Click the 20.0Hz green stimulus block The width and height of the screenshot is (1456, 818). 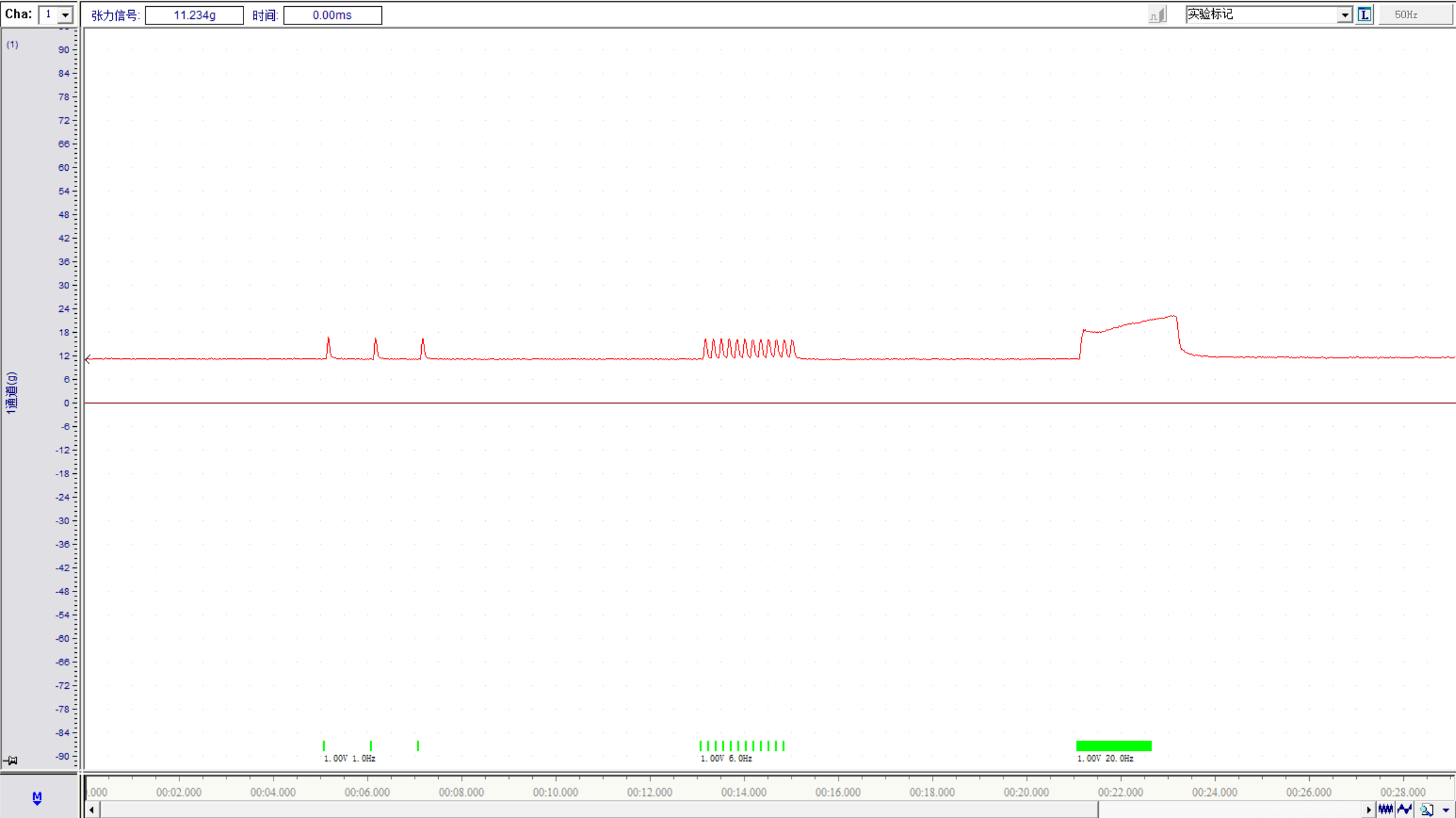click(x=1114, y=746)
